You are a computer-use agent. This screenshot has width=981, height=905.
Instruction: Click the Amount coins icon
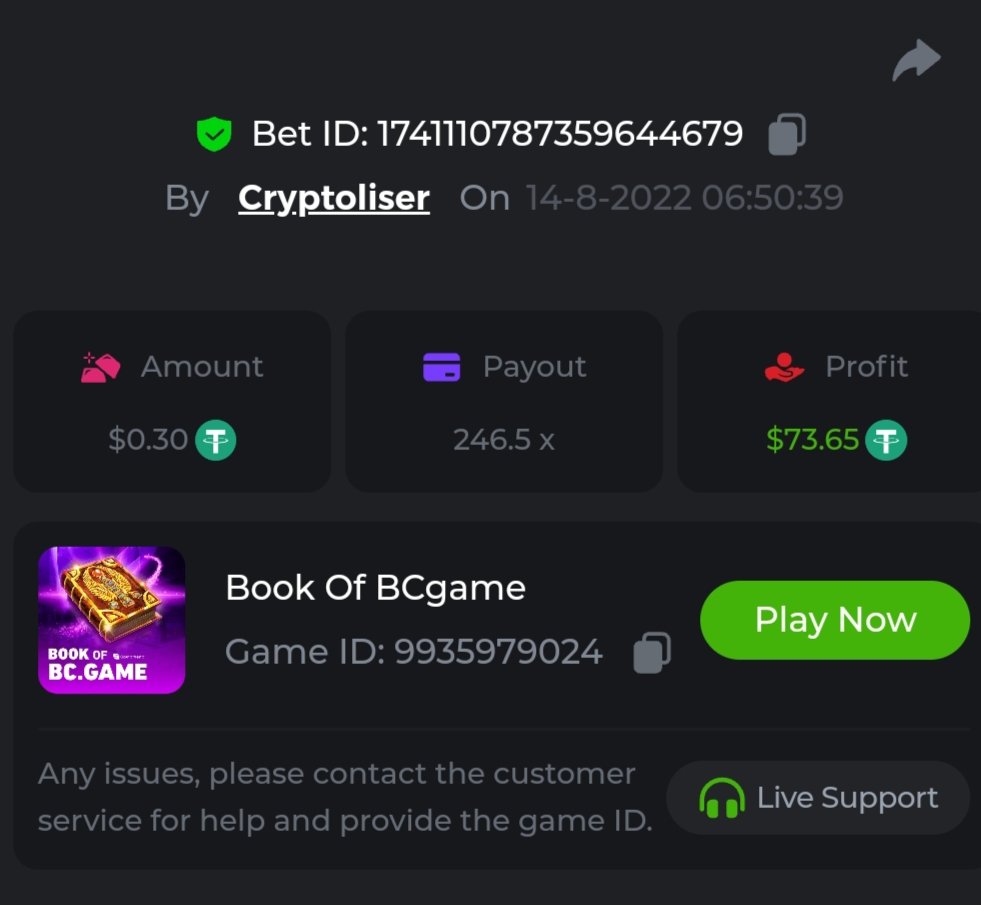[x=100, y=367]
